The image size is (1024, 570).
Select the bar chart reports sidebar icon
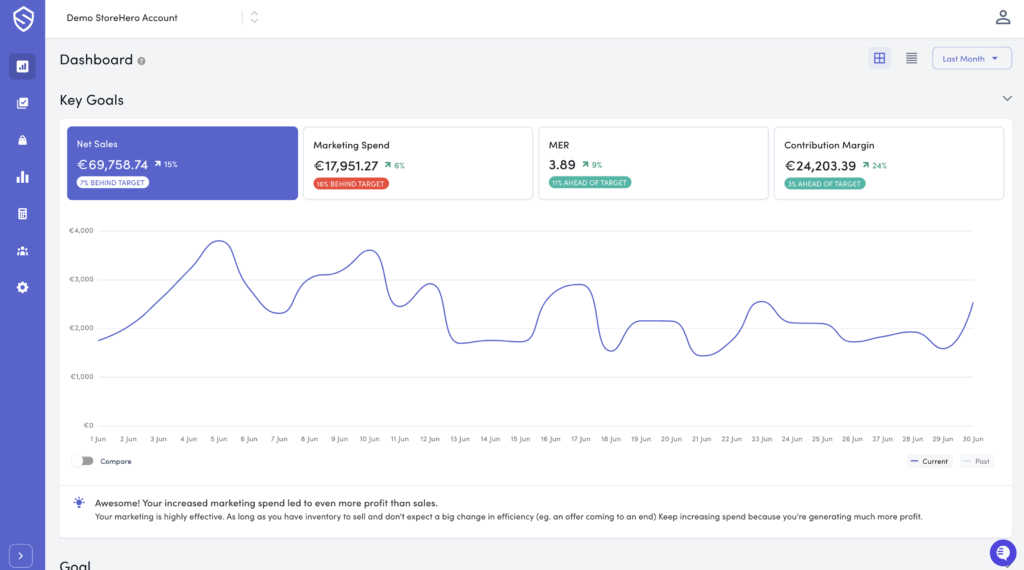(22, 177)
